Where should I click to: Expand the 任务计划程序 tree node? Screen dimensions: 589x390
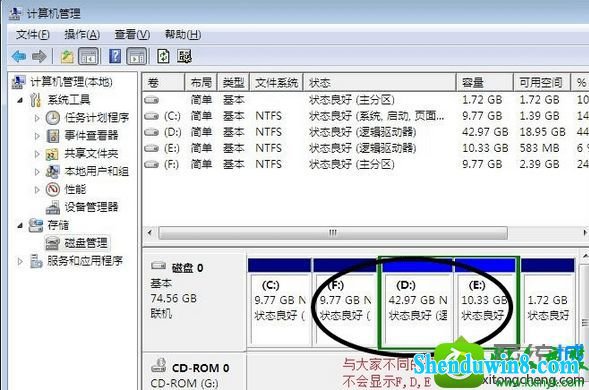37,118
